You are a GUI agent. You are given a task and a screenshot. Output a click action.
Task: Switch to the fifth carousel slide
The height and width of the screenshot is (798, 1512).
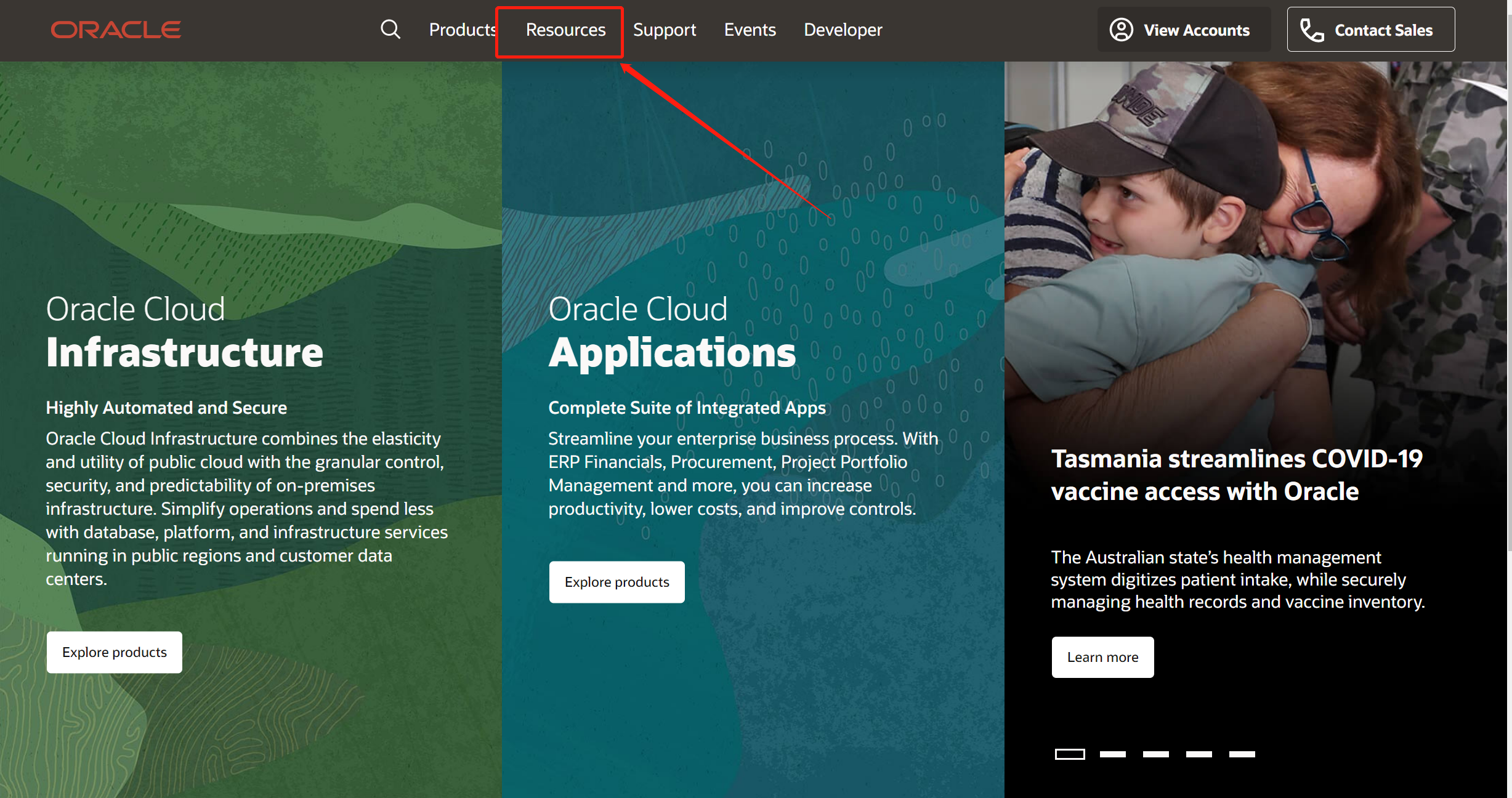tap(1242, 754)
